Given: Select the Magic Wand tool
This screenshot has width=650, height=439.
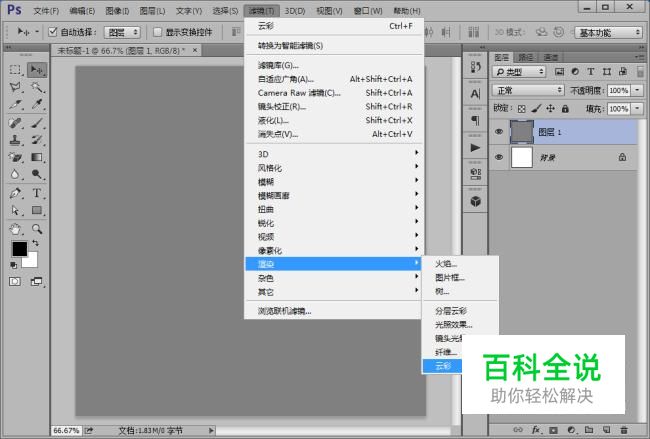Looking at the screenshot, I should 36,87.
